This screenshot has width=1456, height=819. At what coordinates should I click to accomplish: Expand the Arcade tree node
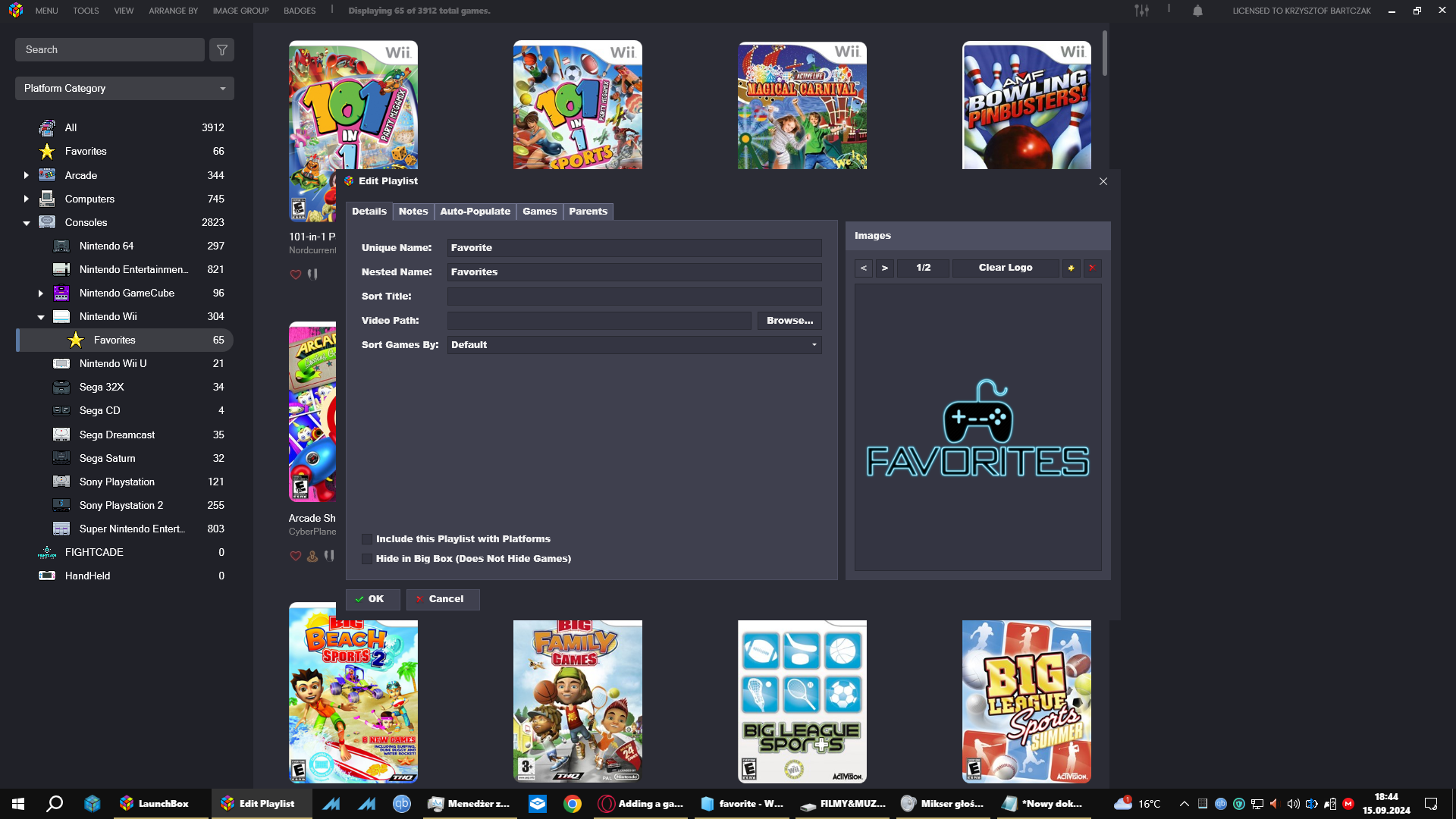click(26, 175)
